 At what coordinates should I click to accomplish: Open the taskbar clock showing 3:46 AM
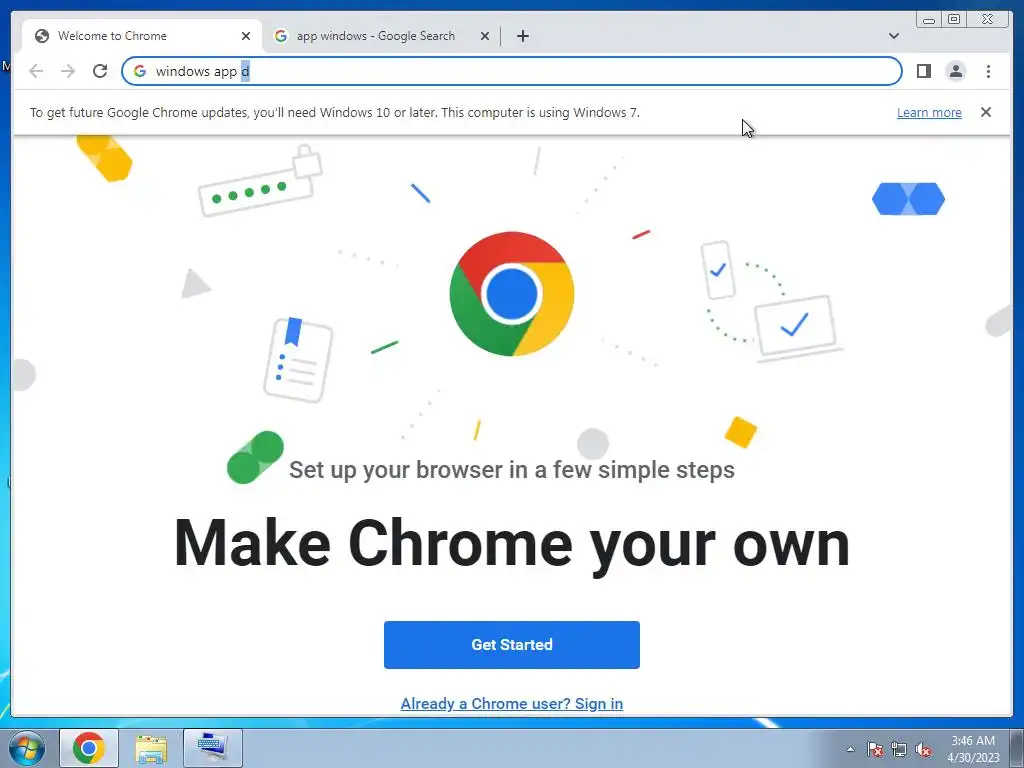(x=973, y=749)
